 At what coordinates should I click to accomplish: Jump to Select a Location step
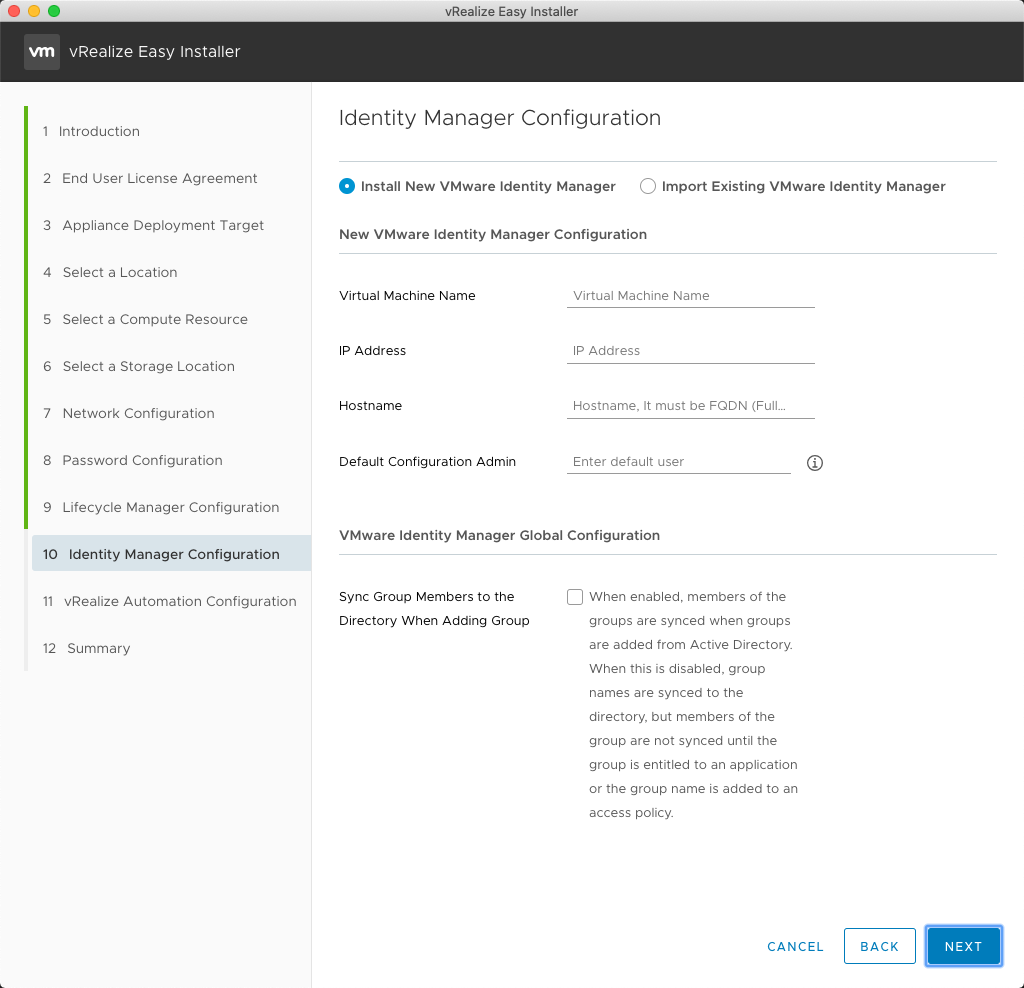click(110, 272)
